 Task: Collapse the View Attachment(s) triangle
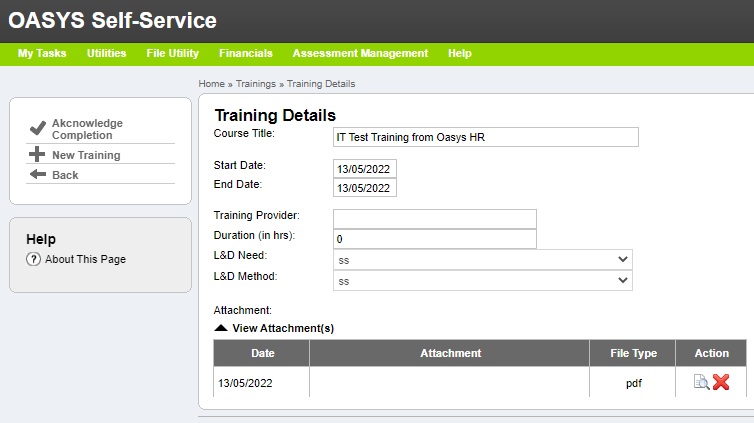pos(221,328)
